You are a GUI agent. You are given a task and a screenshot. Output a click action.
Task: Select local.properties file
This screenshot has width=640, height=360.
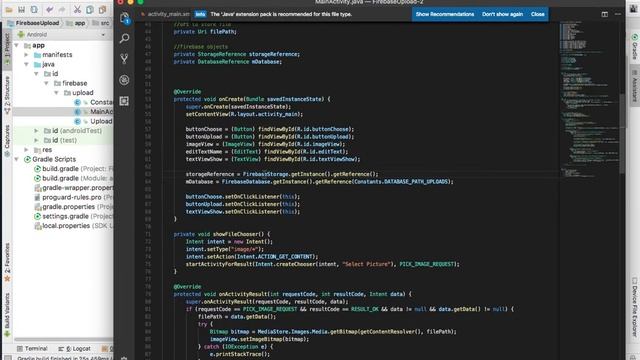click(x=73, y=226)
